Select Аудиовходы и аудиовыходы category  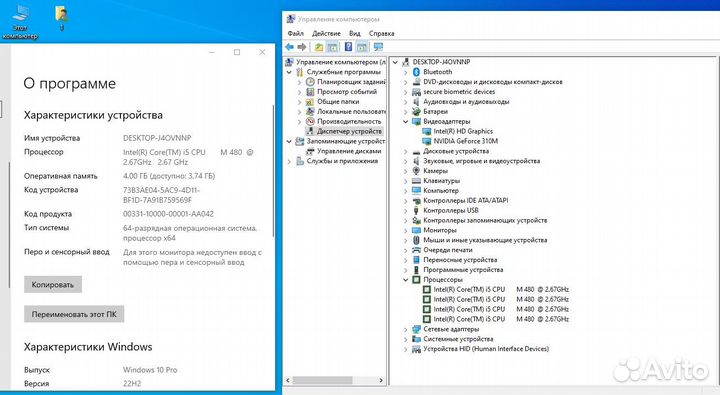pyautogui.click(x=466, y=102)
